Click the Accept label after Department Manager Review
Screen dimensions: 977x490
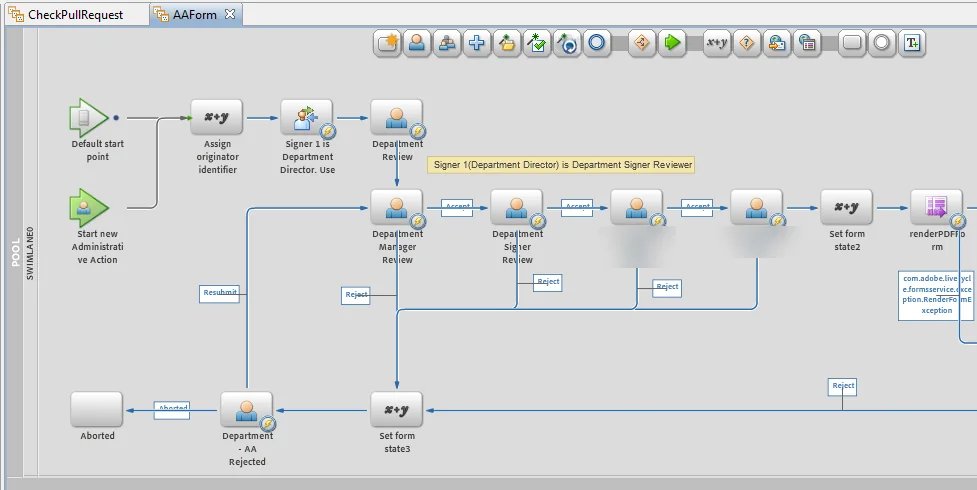pos(457,208)
